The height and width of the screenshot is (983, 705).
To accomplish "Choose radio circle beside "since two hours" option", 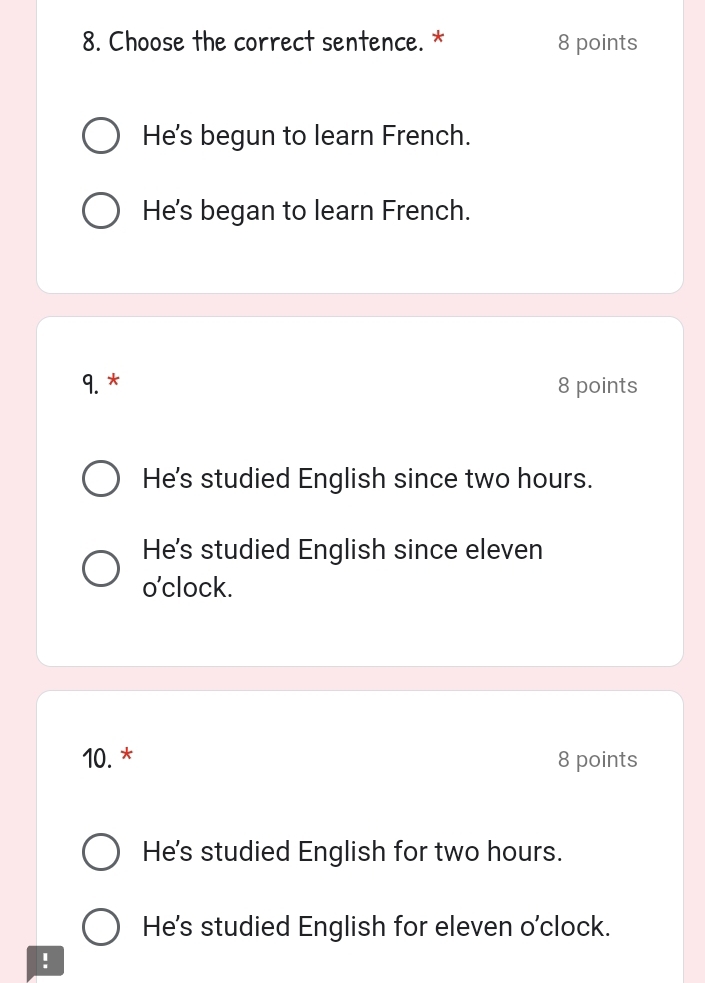I will pos(101,478).
